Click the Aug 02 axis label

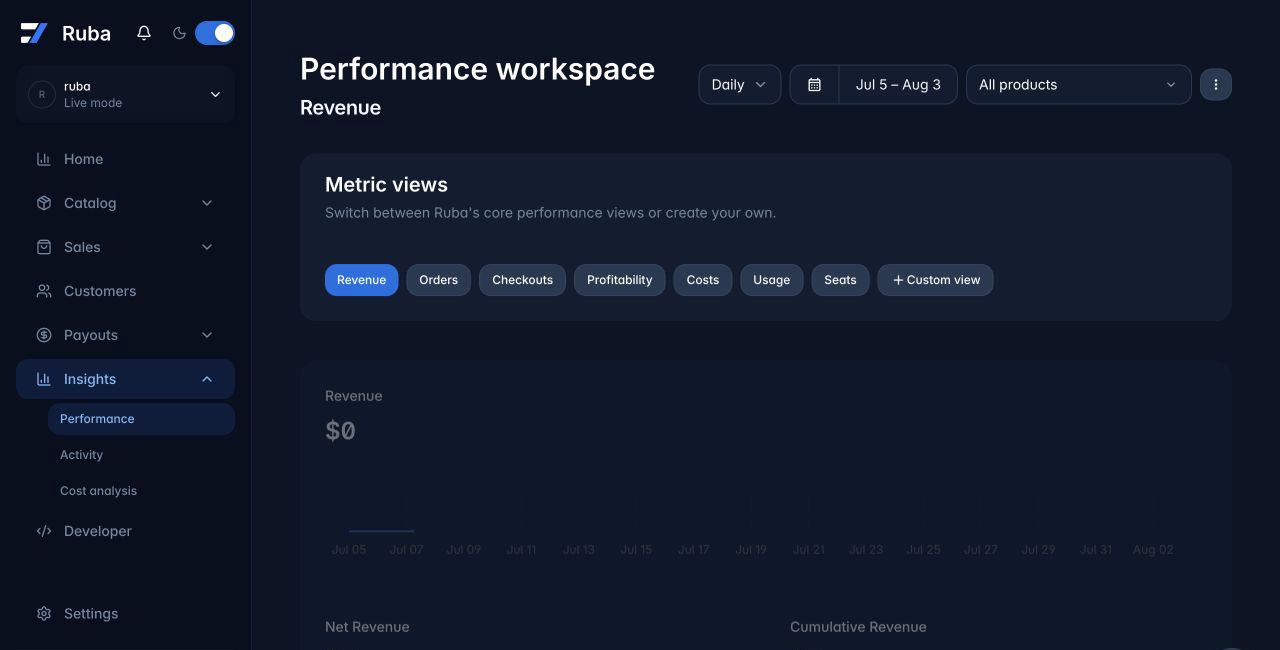(1153, 550)
